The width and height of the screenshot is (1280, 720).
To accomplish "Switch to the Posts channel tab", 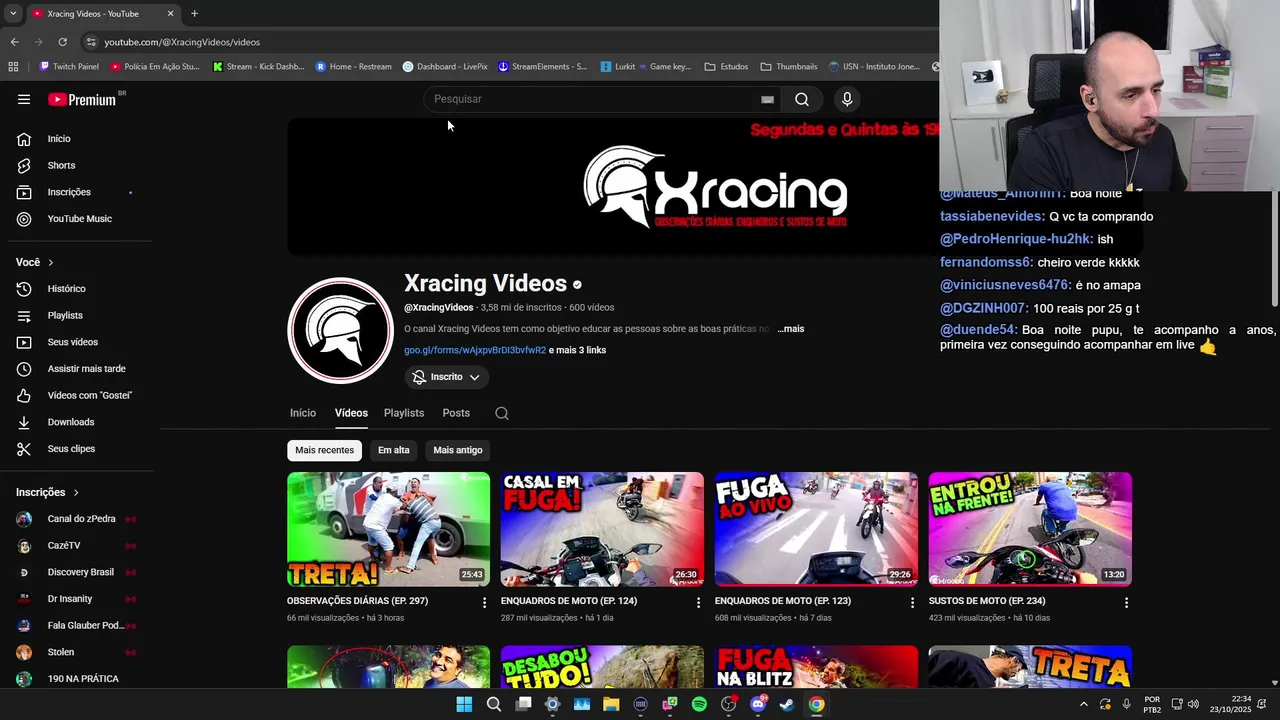I will tap(456, 413).
